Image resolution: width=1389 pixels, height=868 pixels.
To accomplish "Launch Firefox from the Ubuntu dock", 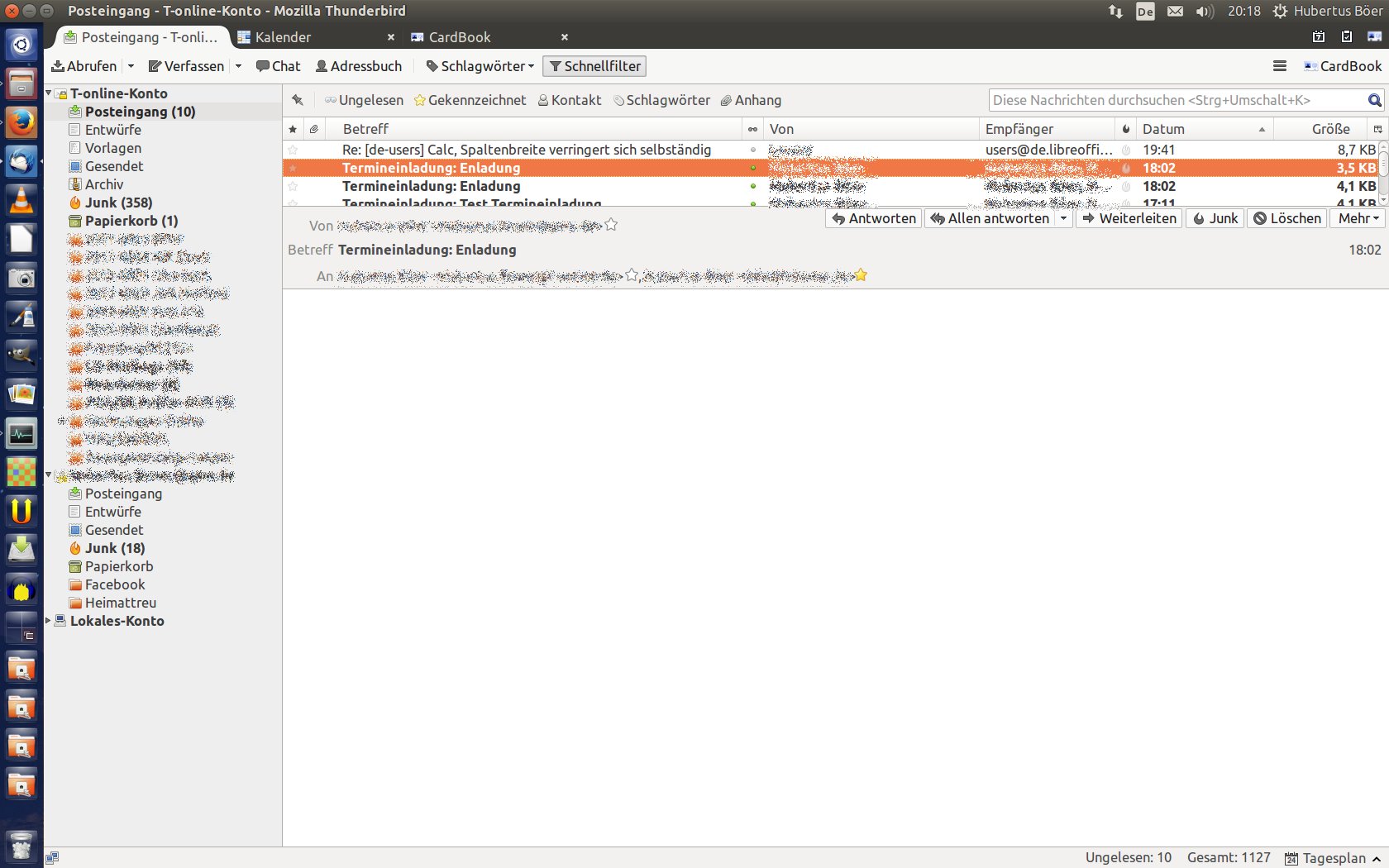I will (x=21, y=122).
